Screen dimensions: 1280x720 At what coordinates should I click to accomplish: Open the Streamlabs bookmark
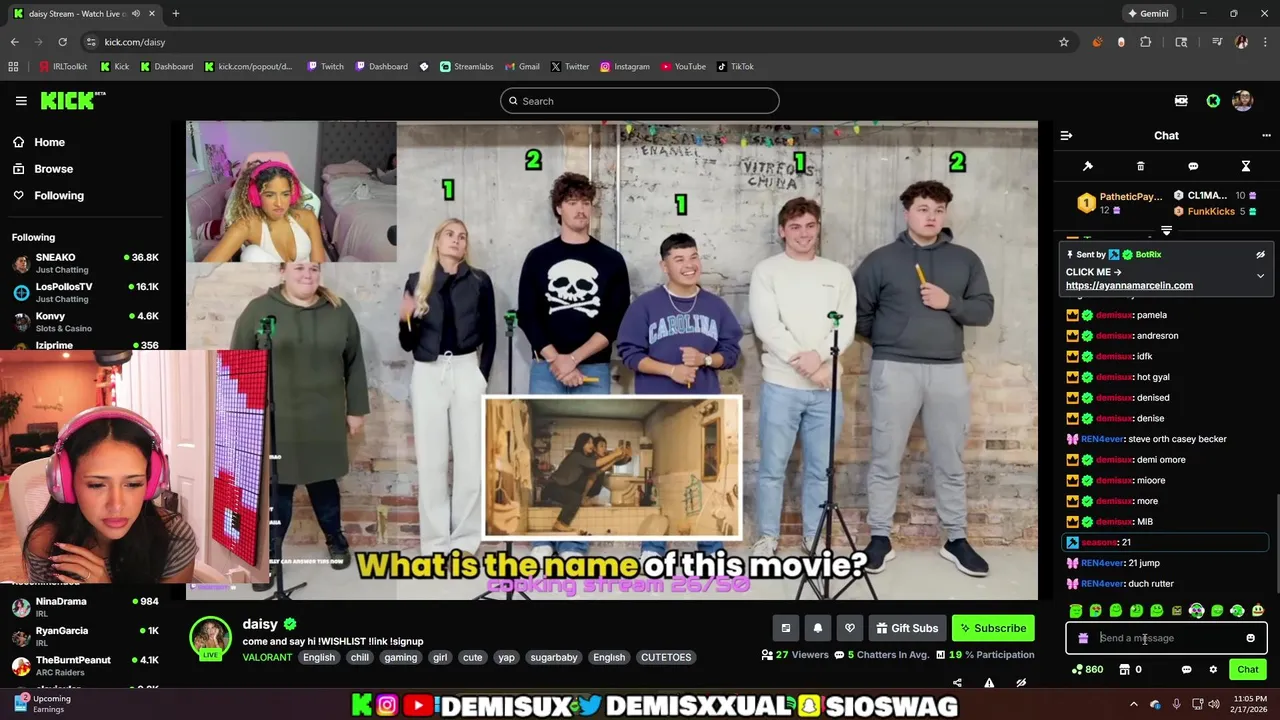(467, 67)
